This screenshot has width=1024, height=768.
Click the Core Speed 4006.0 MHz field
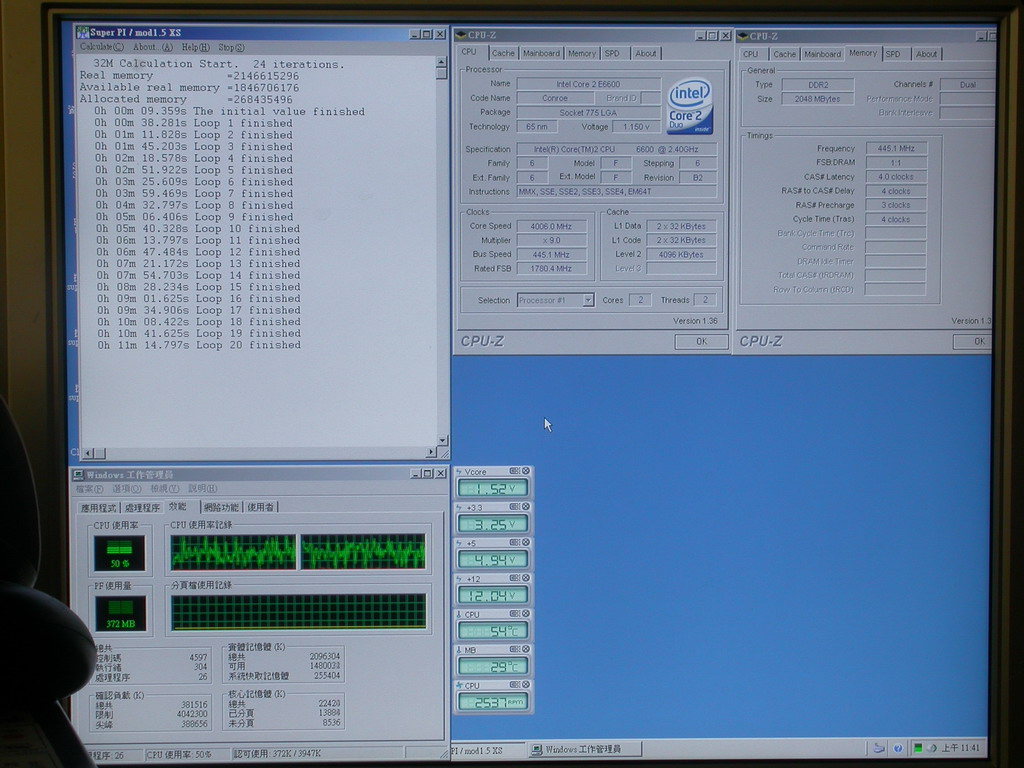(x=552, y=226)
